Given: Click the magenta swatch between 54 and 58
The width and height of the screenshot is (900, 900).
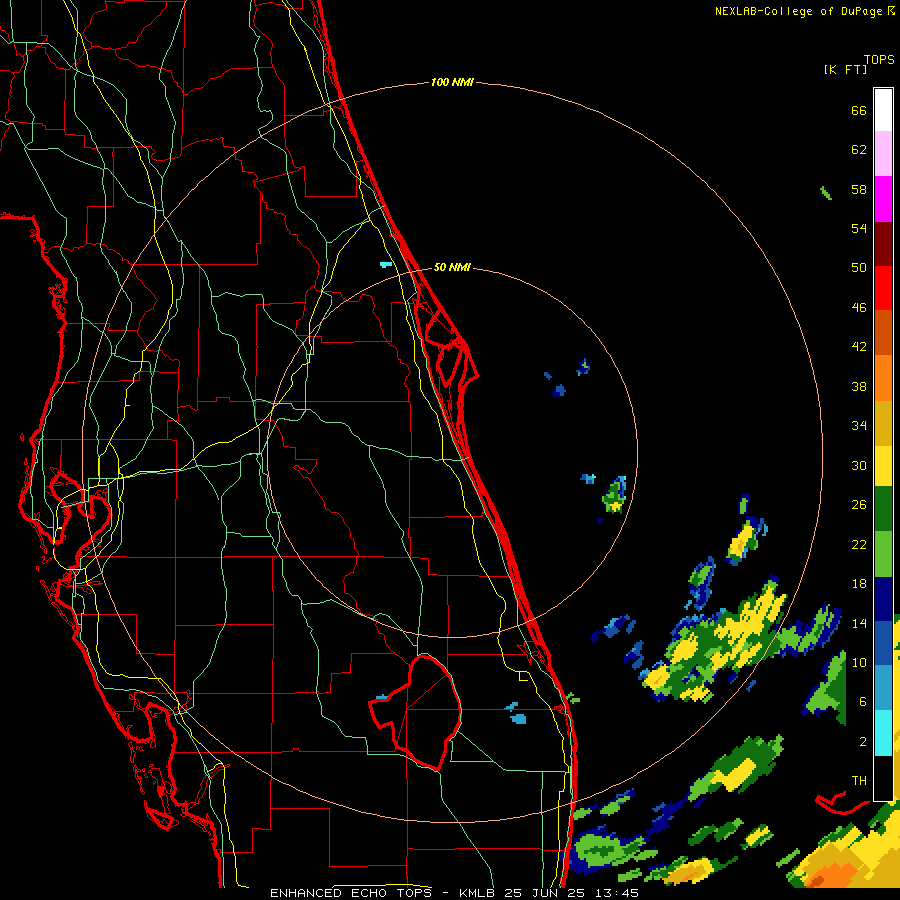Looking at the screenshot, I should pyautogui.click(x=883, y=199).
